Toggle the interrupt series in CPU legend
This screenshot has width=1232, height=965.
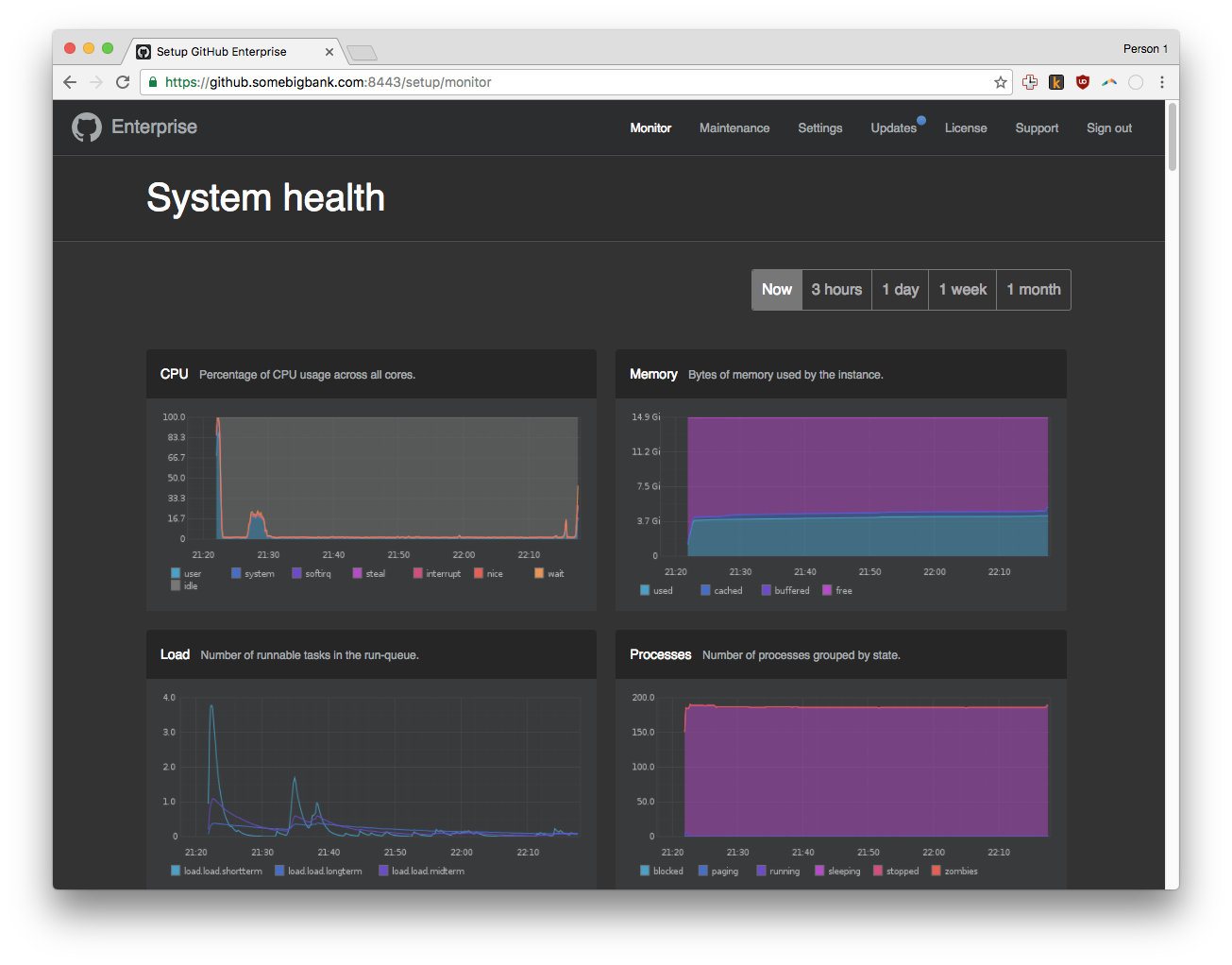pyautogui.click(x=437, y=573)
